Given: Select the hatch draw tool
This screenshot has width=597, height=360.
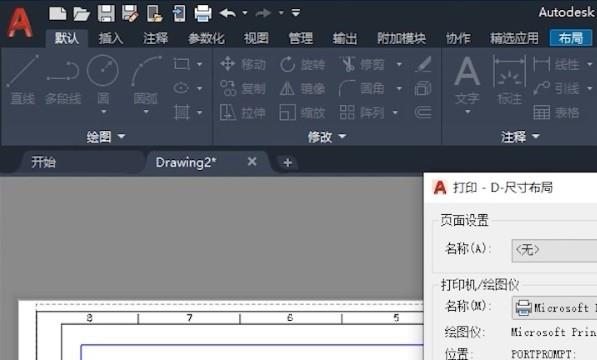Looking at the screenshot, I should pyautogui.click(x=182, y=112).
